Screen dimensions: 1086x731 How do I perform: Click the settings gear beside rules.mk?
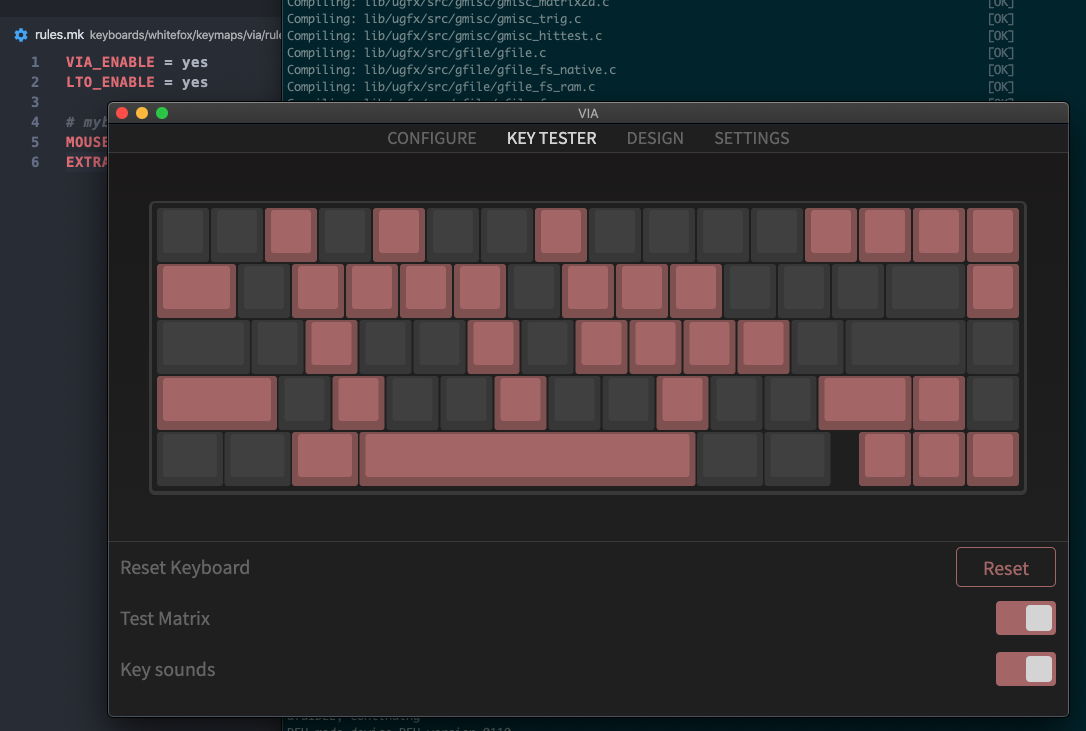[19, 35]
